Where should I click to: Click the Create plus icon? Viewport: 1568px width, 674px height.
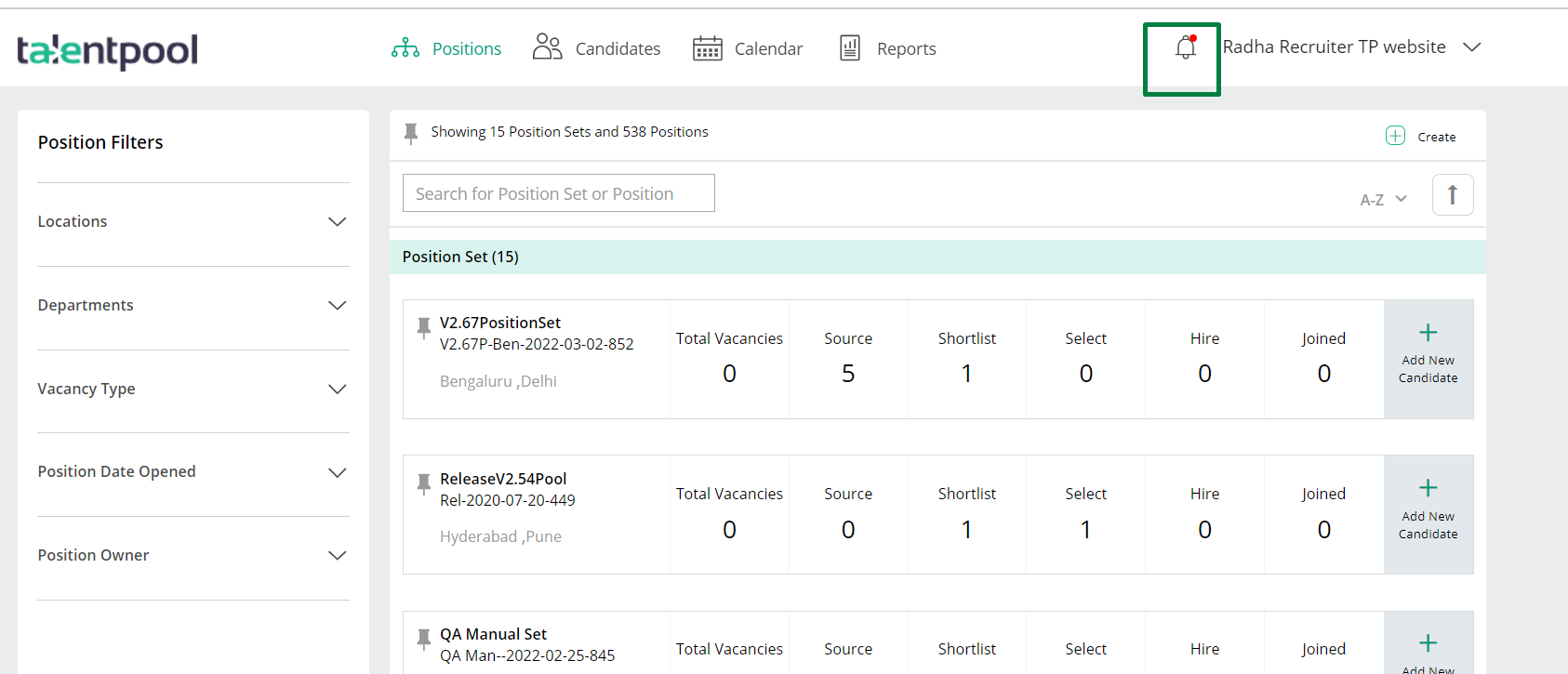pyautogui.click(x=1395, y=136)
